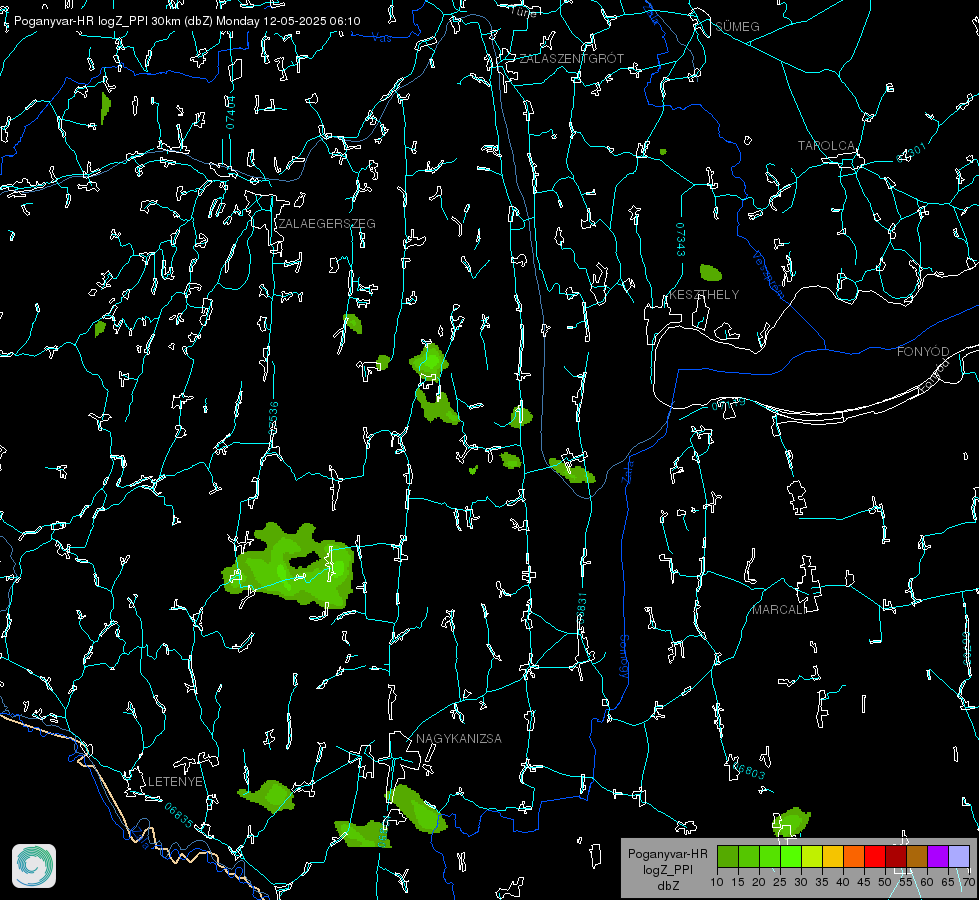This screenshot has height=900, width=979.
Task: Select the orange 40-45 dBZ swatch
Action: (x=854, y=856)
